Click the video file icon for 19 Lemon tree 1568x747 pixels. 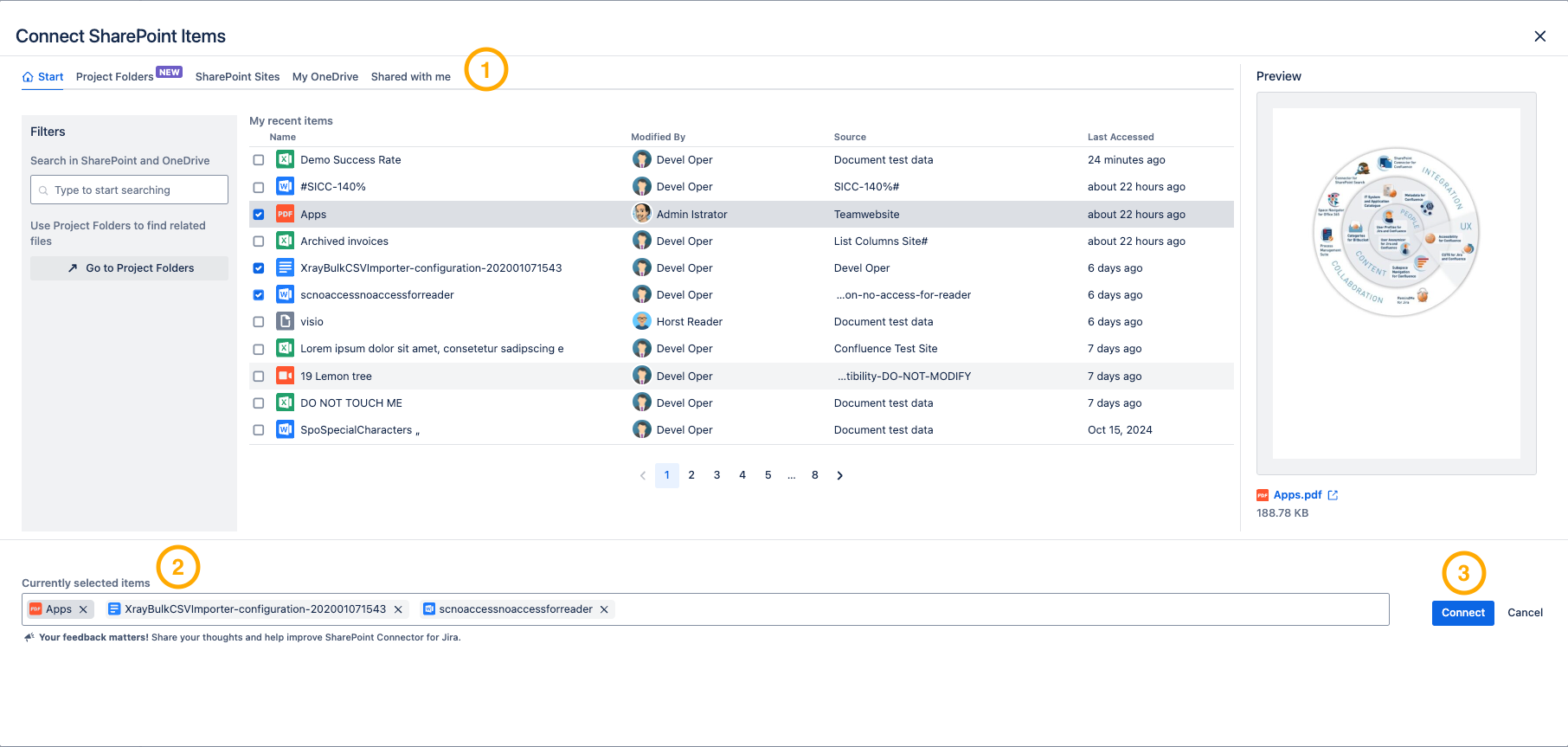click(x=285, y=376)
